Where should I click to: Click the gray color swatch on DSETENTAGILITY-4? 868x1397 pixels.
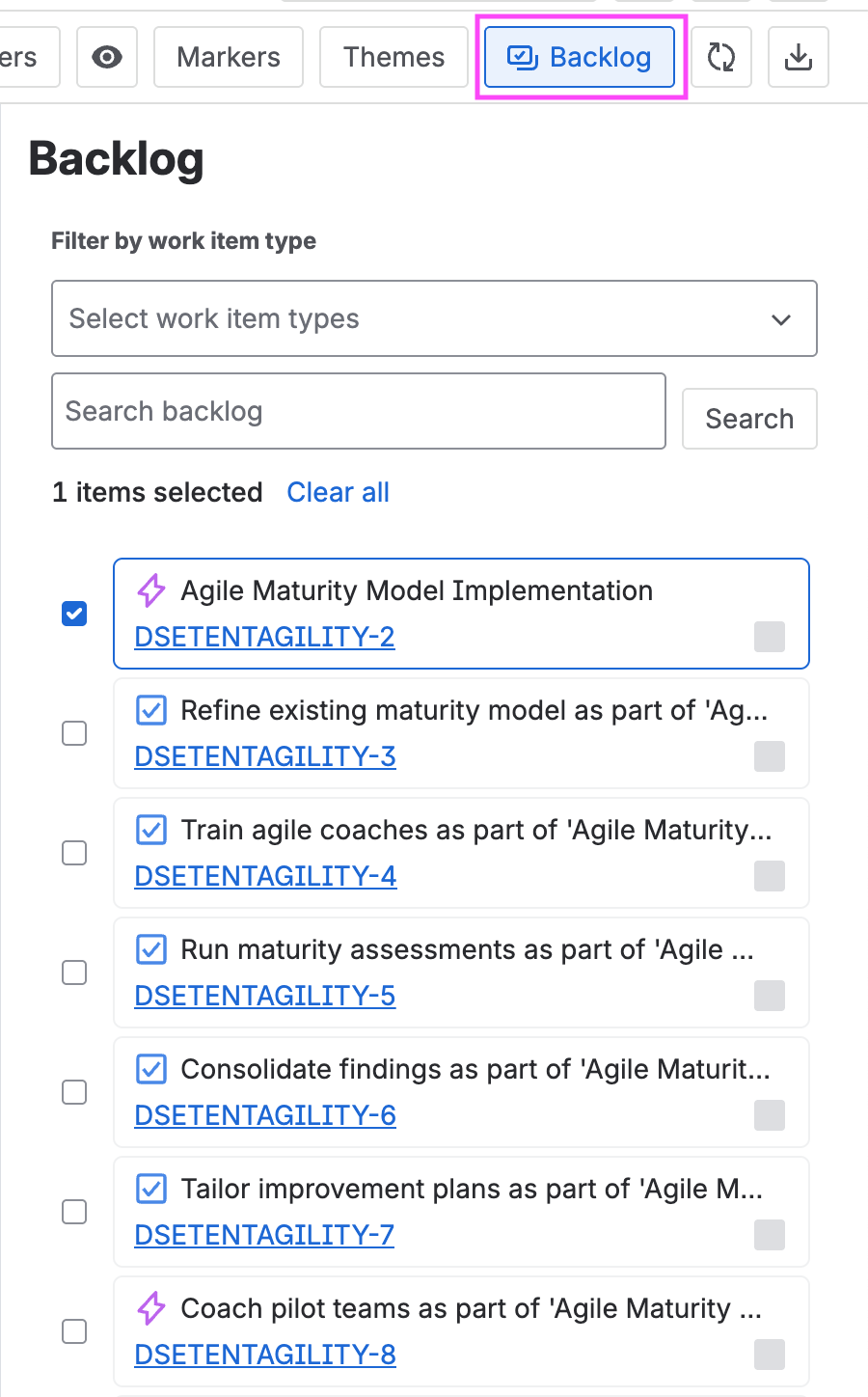tap(769, 876)
